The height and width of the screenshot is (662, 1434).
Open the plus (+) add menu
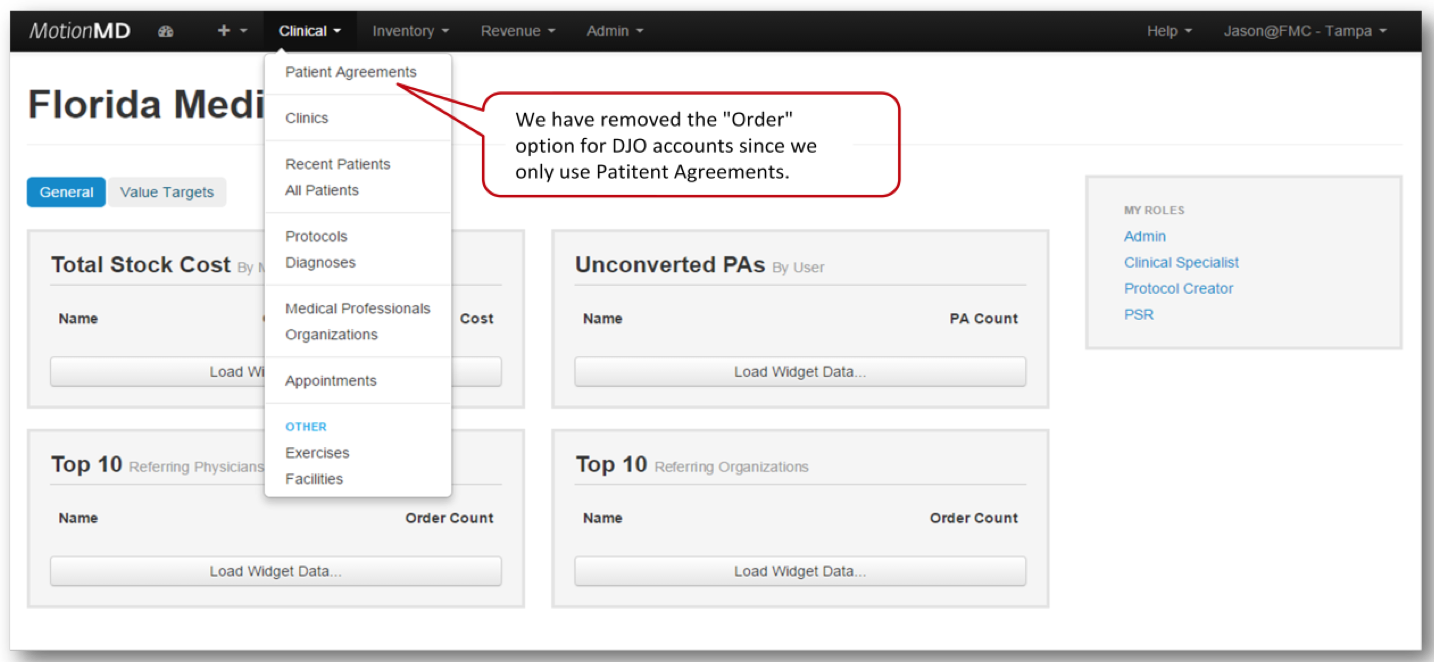pos(232,31)
